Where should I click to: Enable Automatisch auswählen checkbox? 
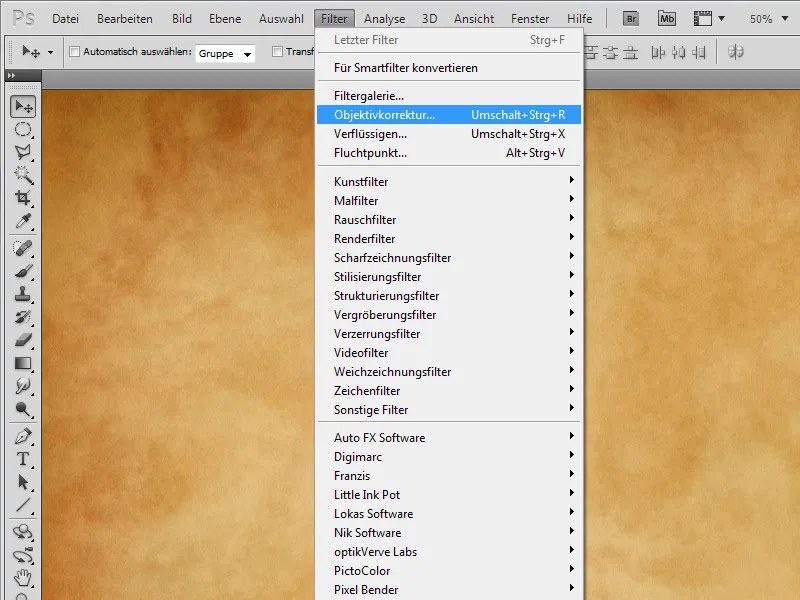coord(74,52)
